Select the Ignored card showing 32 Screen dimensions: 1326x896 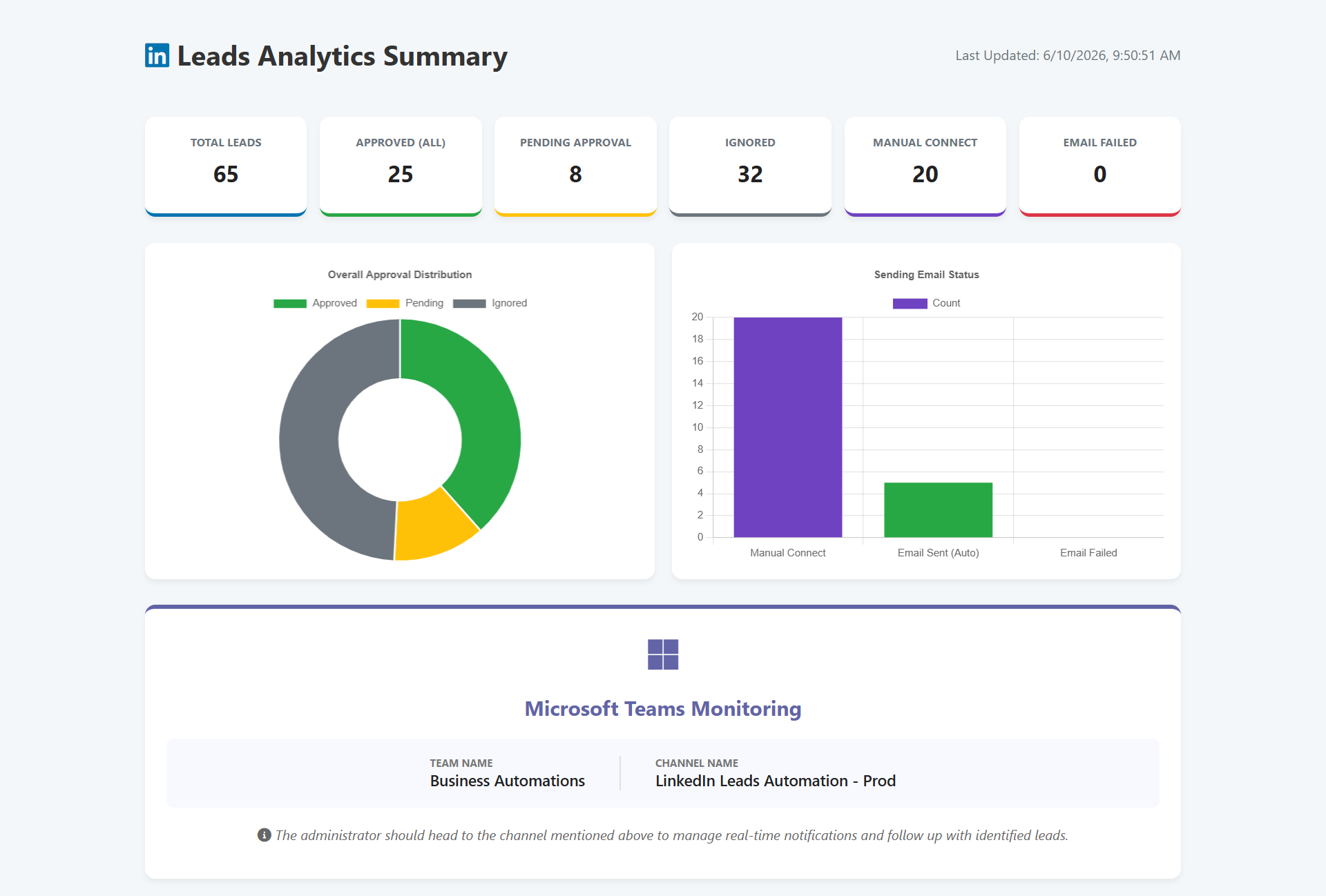(x=750, y=166)
